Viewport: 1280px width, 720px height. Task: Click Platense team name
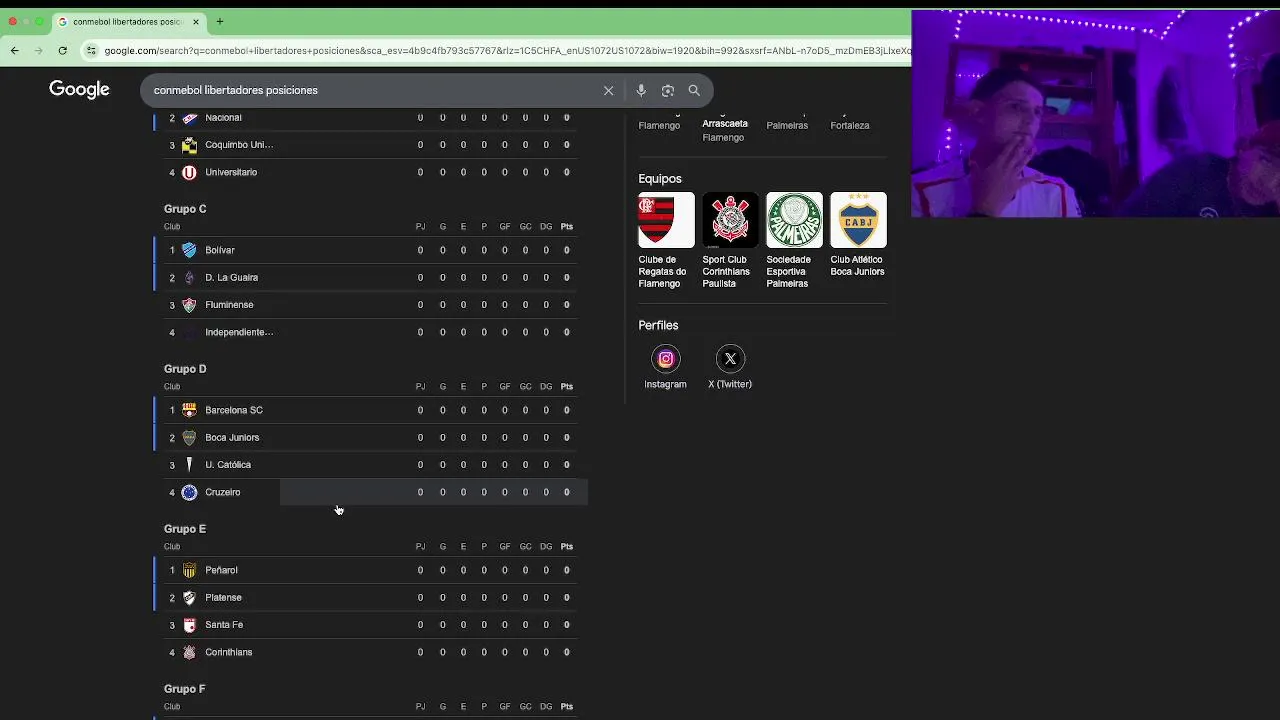click(223, 597)
